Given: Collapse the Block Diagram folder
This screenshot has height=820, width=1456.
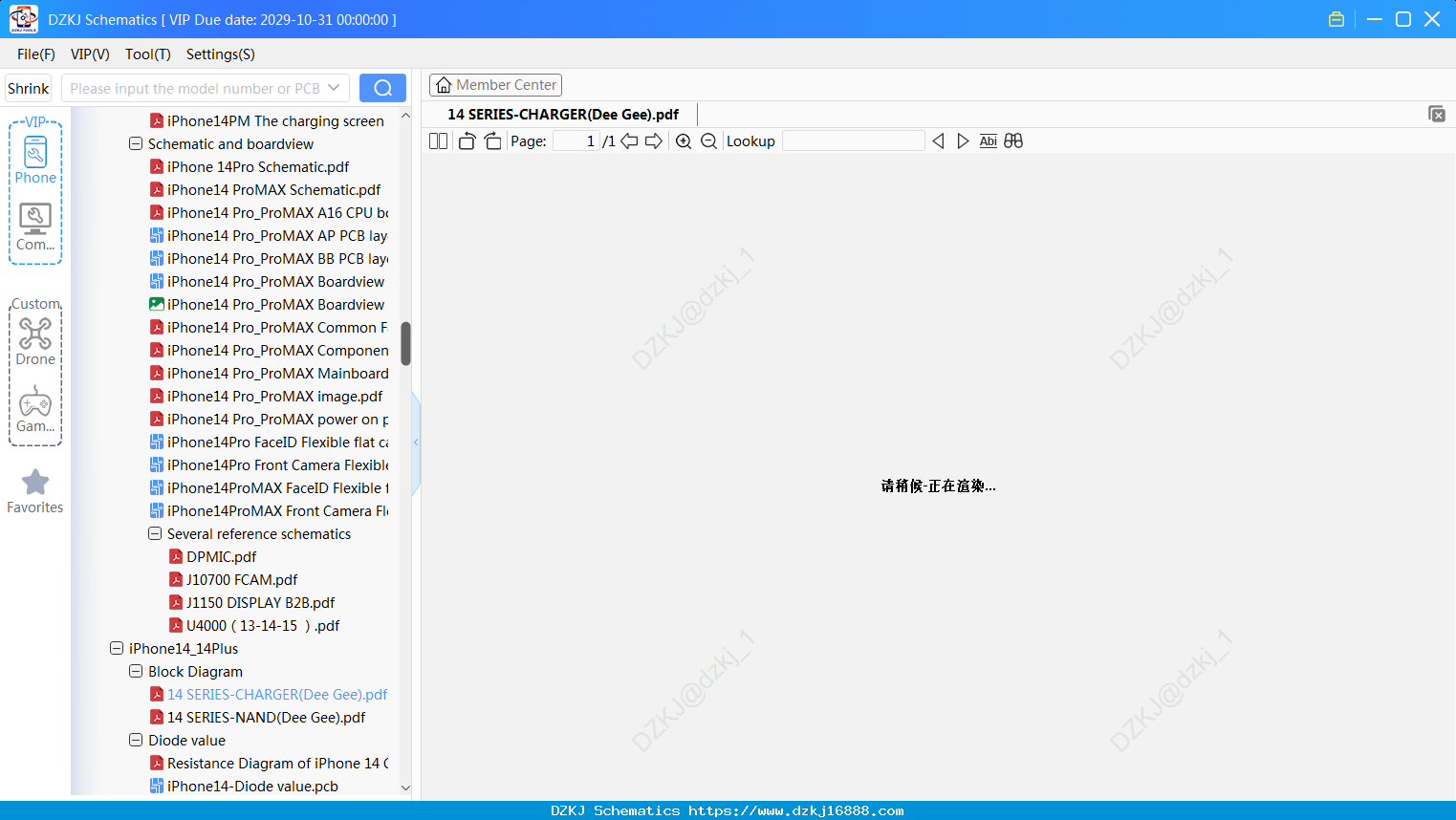Looking at the screenshot, I should point(136,672).
